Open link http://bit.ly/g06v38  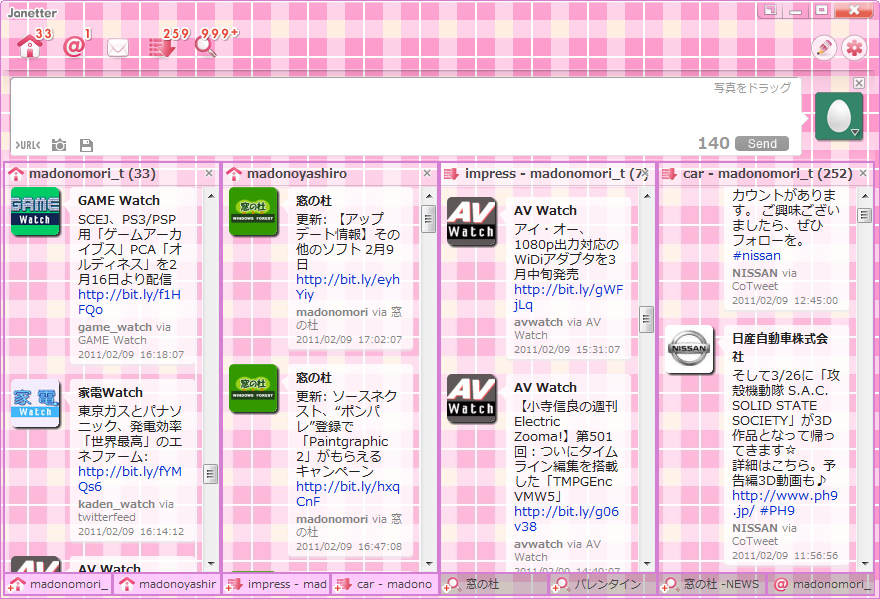[x=566, y=519]
